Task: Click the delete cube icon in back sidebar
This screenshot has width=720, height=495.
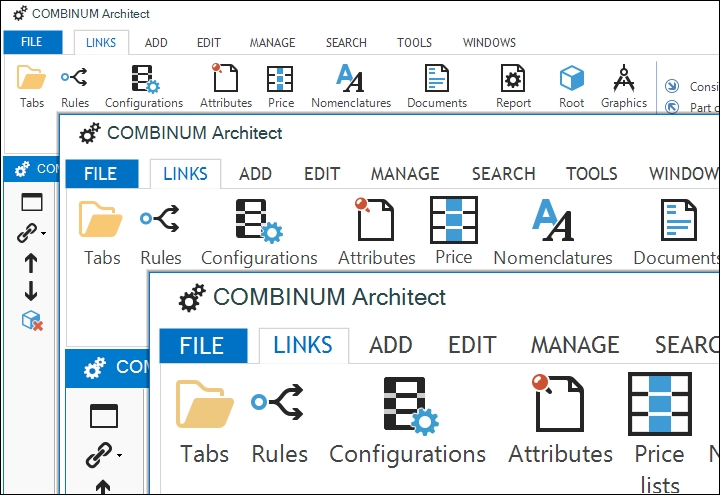Action: point(32,321)
